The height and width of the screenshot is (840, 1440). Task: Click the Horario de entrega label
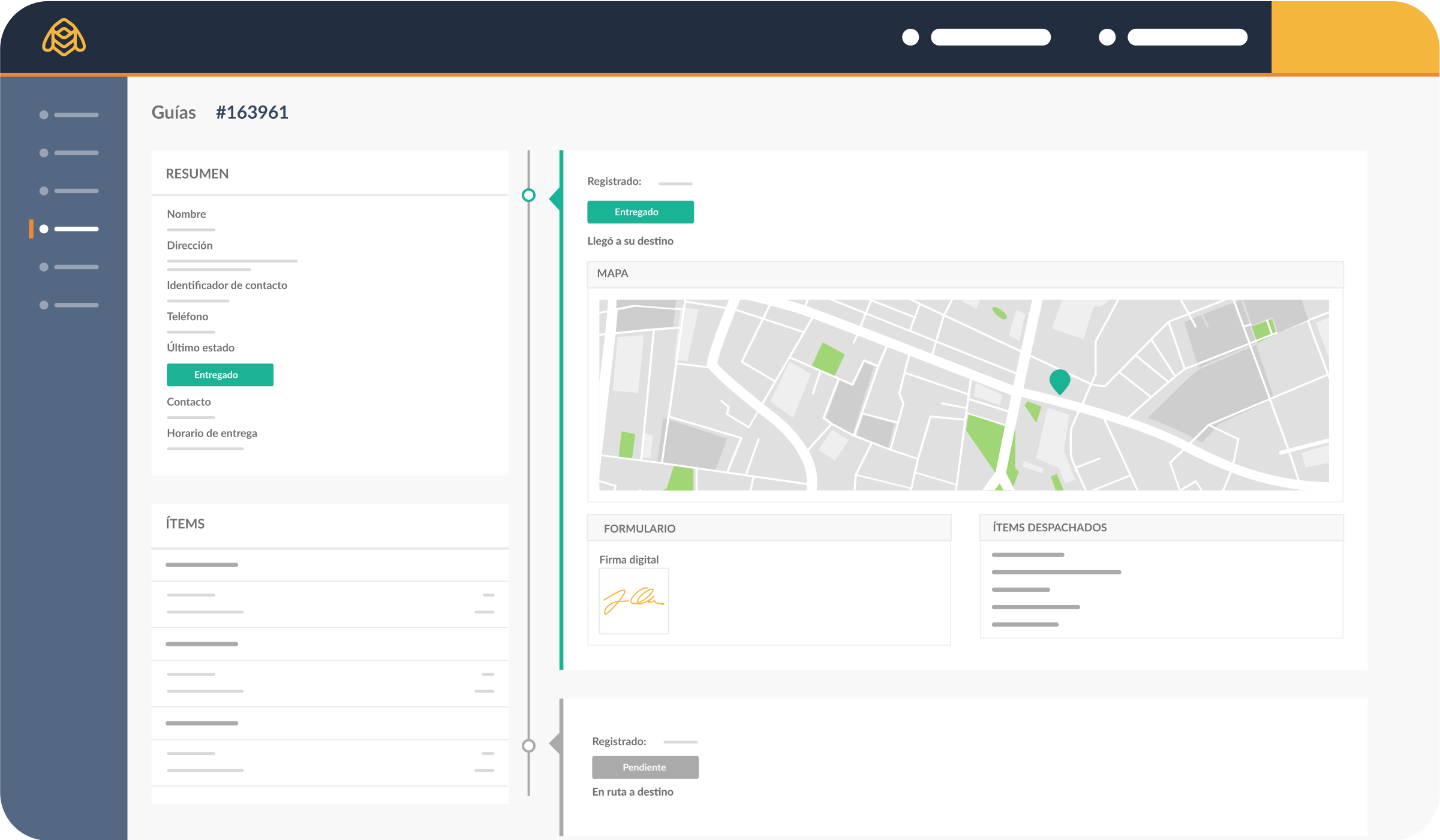click(212, 433)
